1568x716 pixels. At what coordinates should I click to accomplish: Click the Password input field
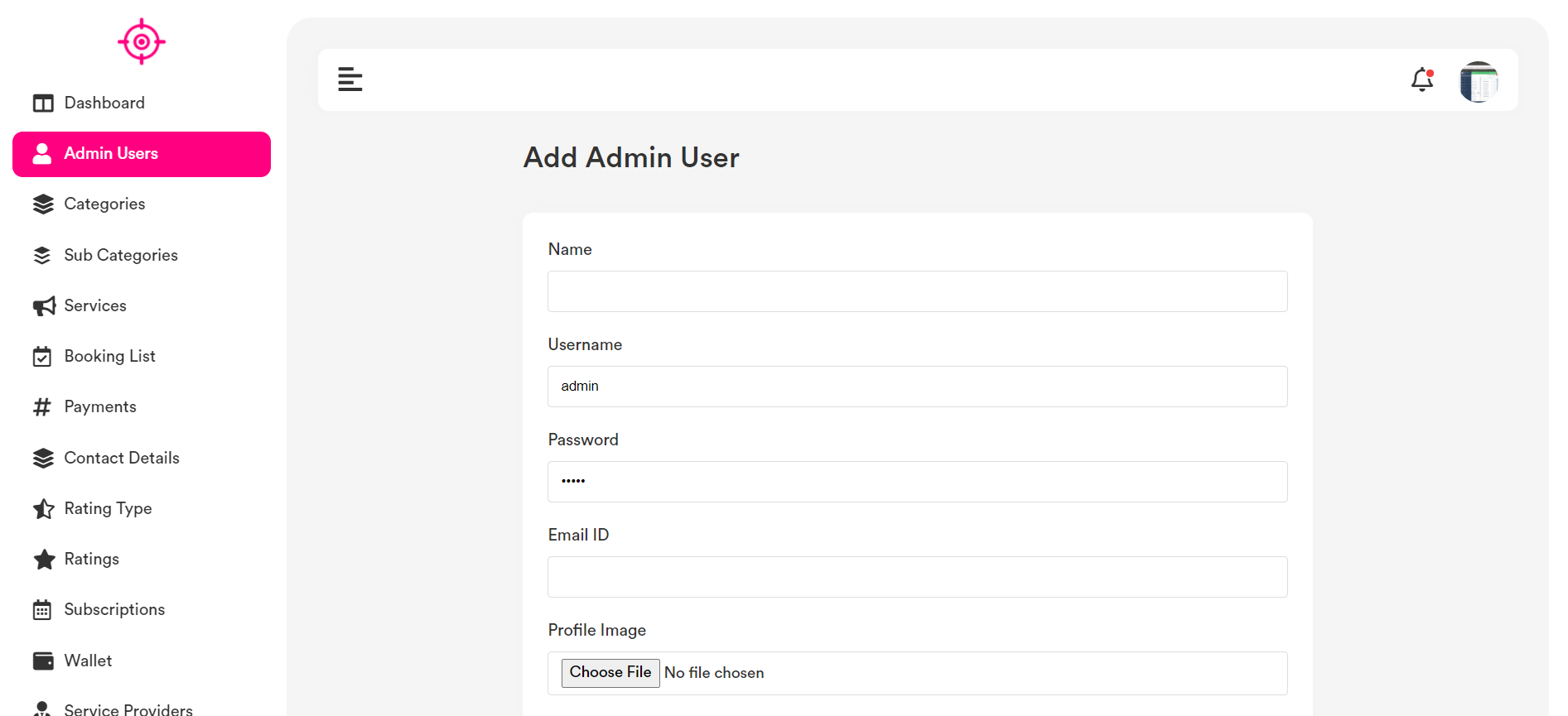[x=917, y=482]
